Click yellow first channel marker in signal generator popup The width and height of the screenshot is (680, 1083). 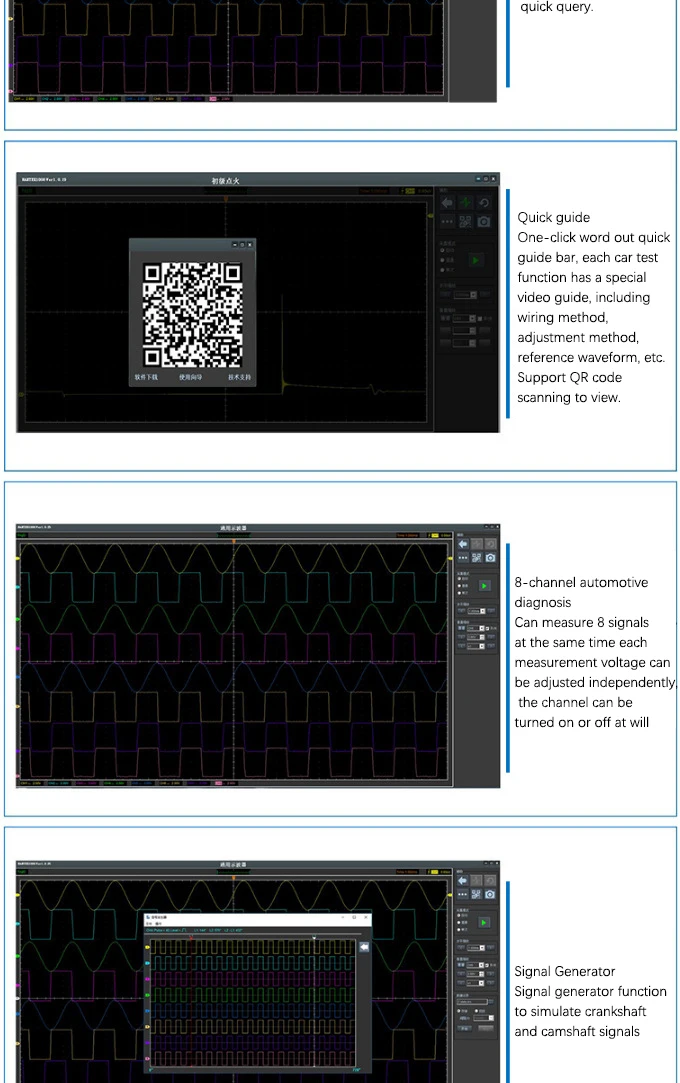click(x=147, y=947)
